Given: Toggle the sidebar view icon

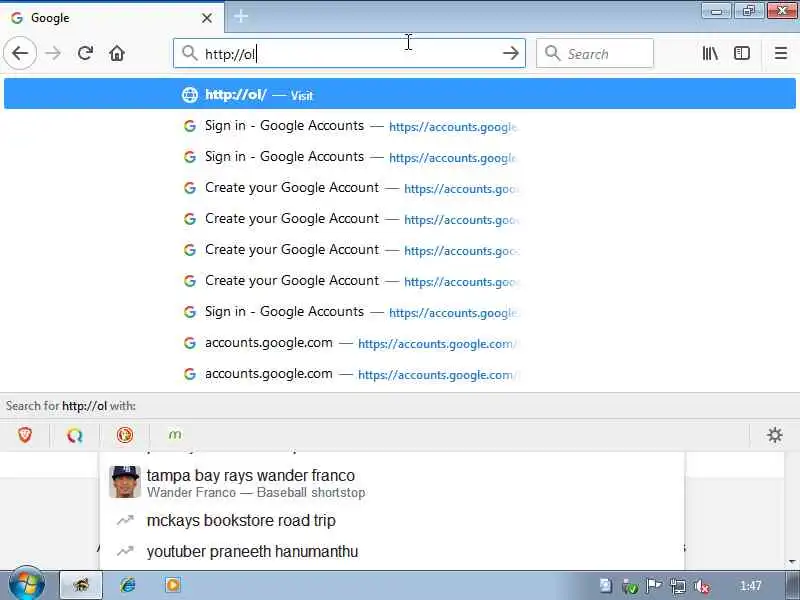Looking at the screenshot, I should click(x=742, y=53).
